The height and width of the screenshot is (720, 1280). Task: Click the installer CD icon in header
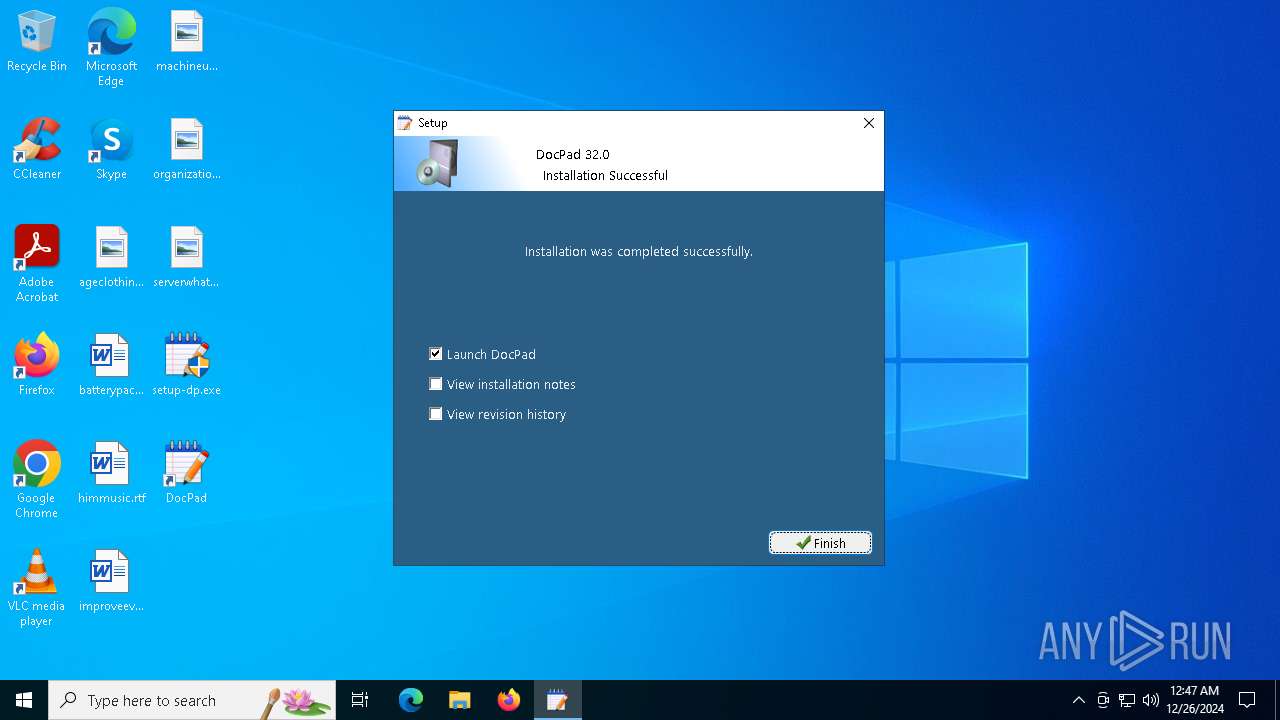pos(438,163)
